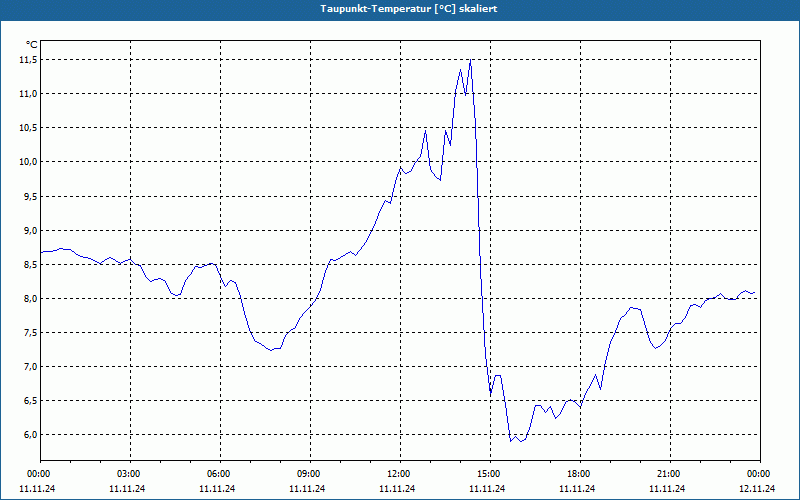Select the '°C' unit label above the axis
Image resolution: width=800 pixels, height=500 pixels.
click(x=32, y=45)
